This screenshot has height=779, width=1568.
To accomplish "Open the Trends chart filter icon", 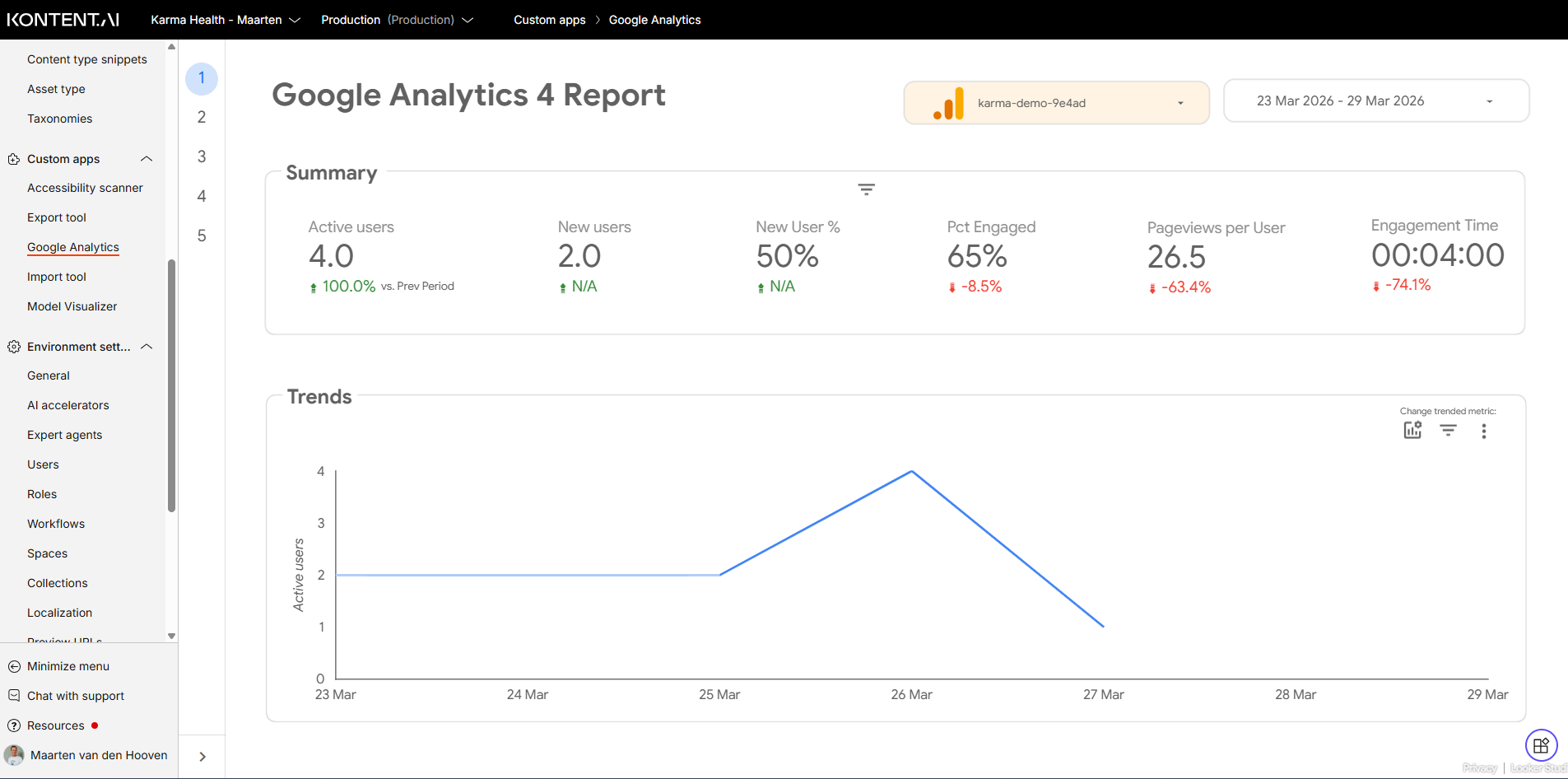I will (1448, 430).
